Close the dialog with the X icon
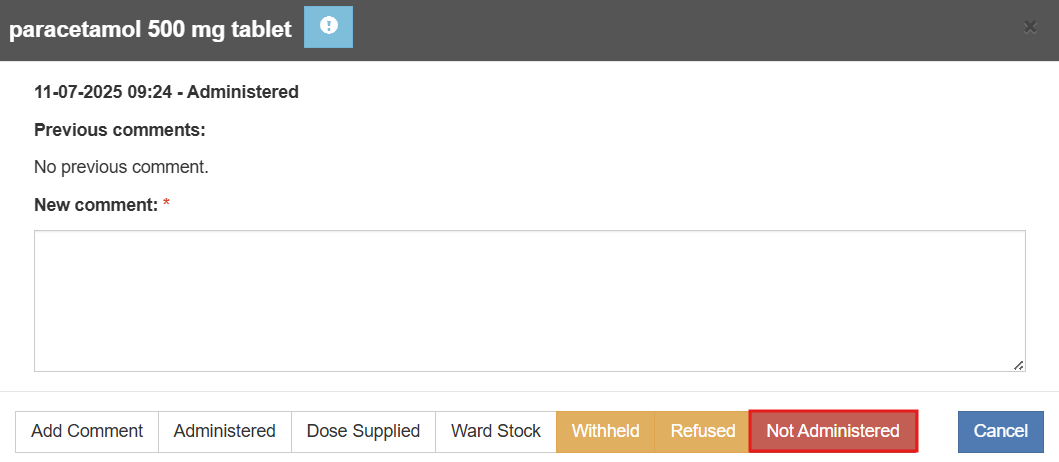The width and height of the screenshot is (1059, 462). [x=1030, y=27]
